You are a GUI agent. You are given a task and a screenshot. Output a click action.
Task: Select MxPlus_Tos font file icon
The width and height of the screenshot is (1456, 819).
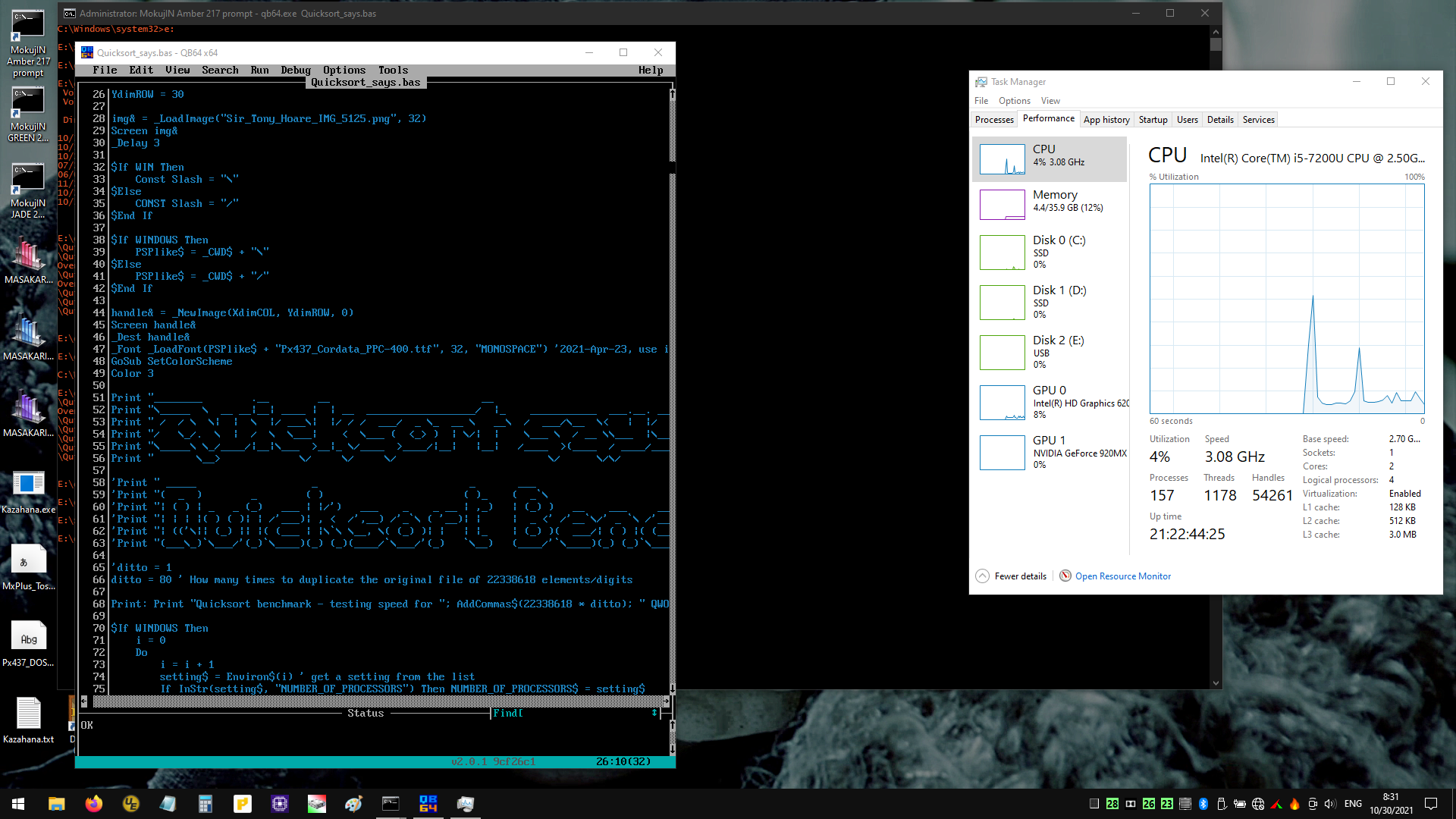pyautogui.click(x=28, y=568)
